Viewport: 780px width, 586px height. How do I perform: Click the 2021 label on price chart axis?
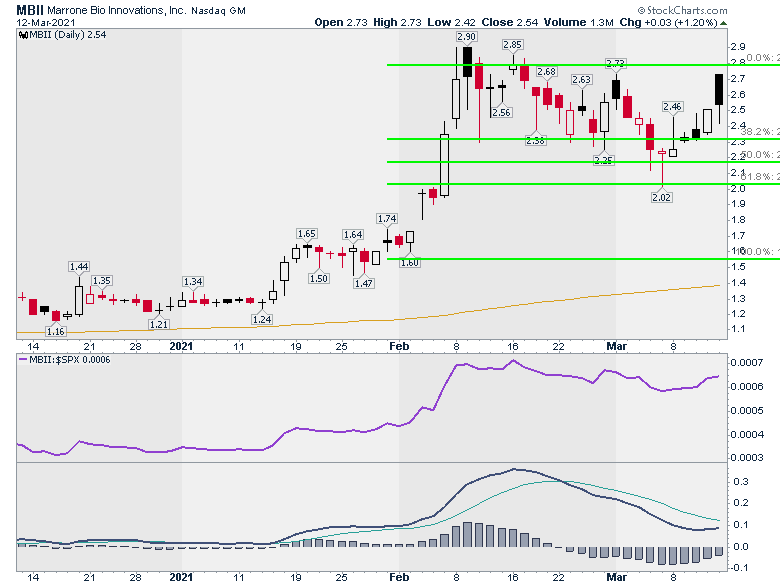coord(181,346)
